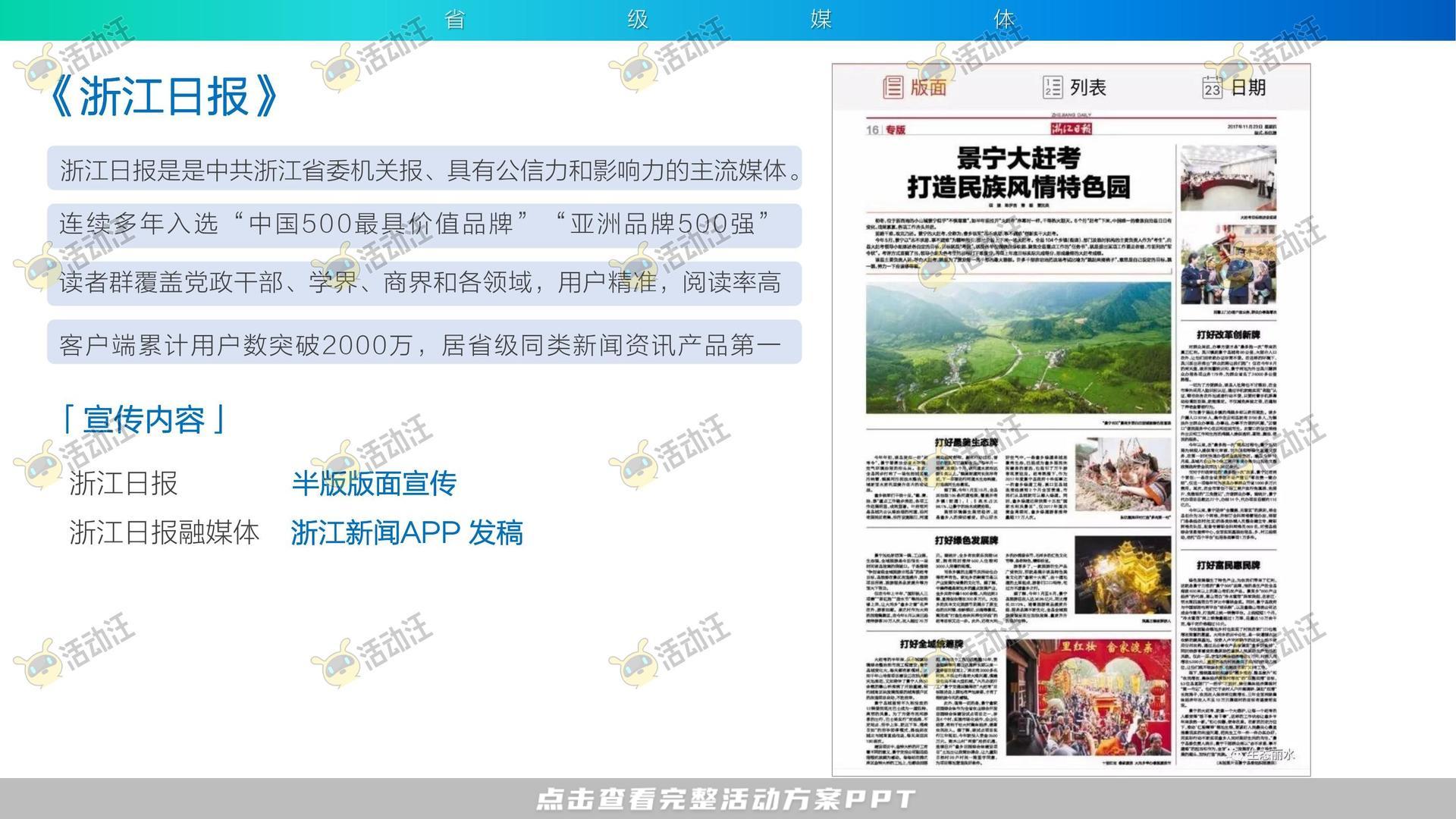Click the 列表 numbered list icon
The width and height of the screenshot is (1456, 819).
coord(1053,87)
